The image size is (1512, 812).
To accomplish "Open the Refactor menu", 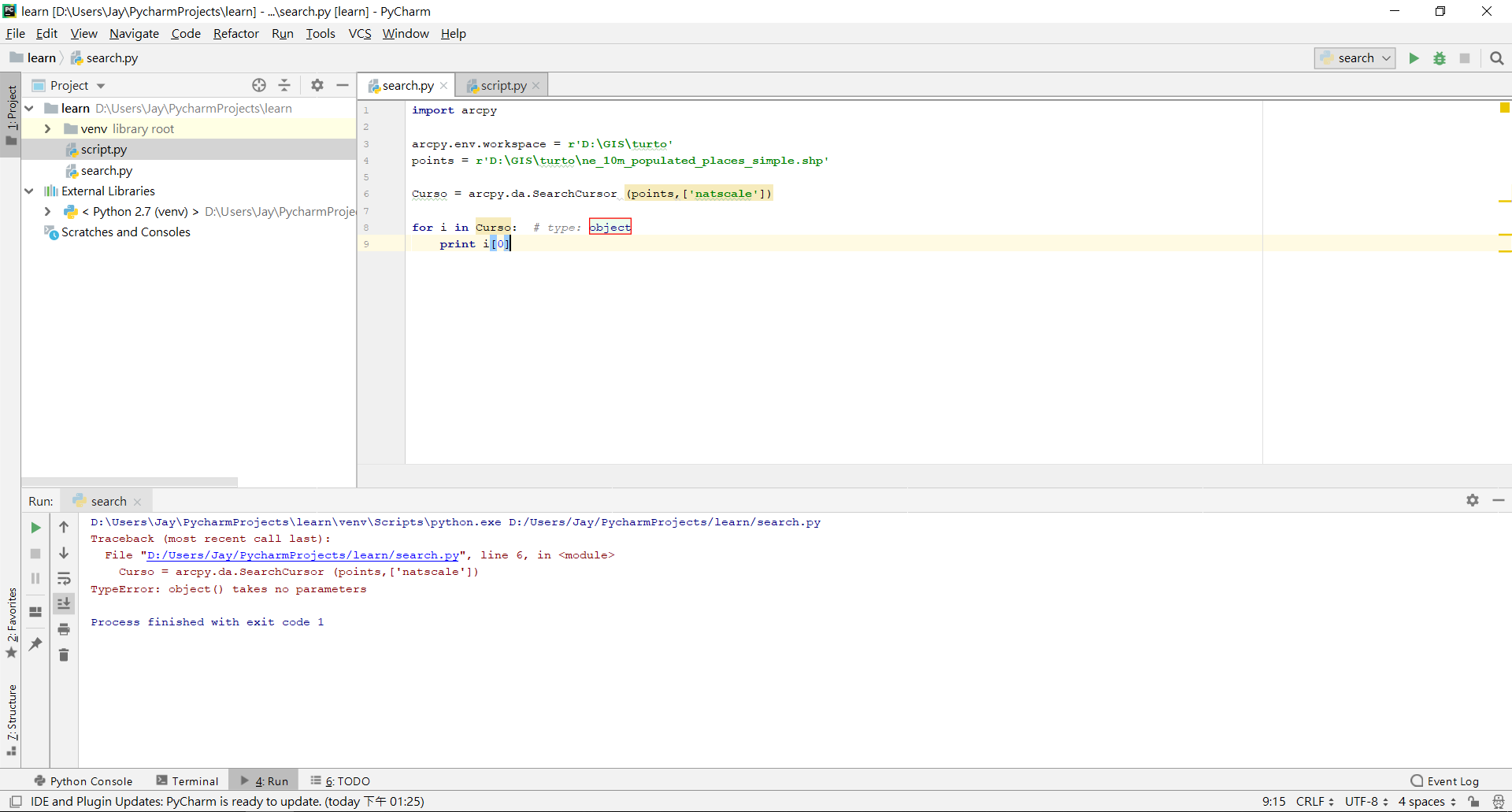I will pos(235,33).
